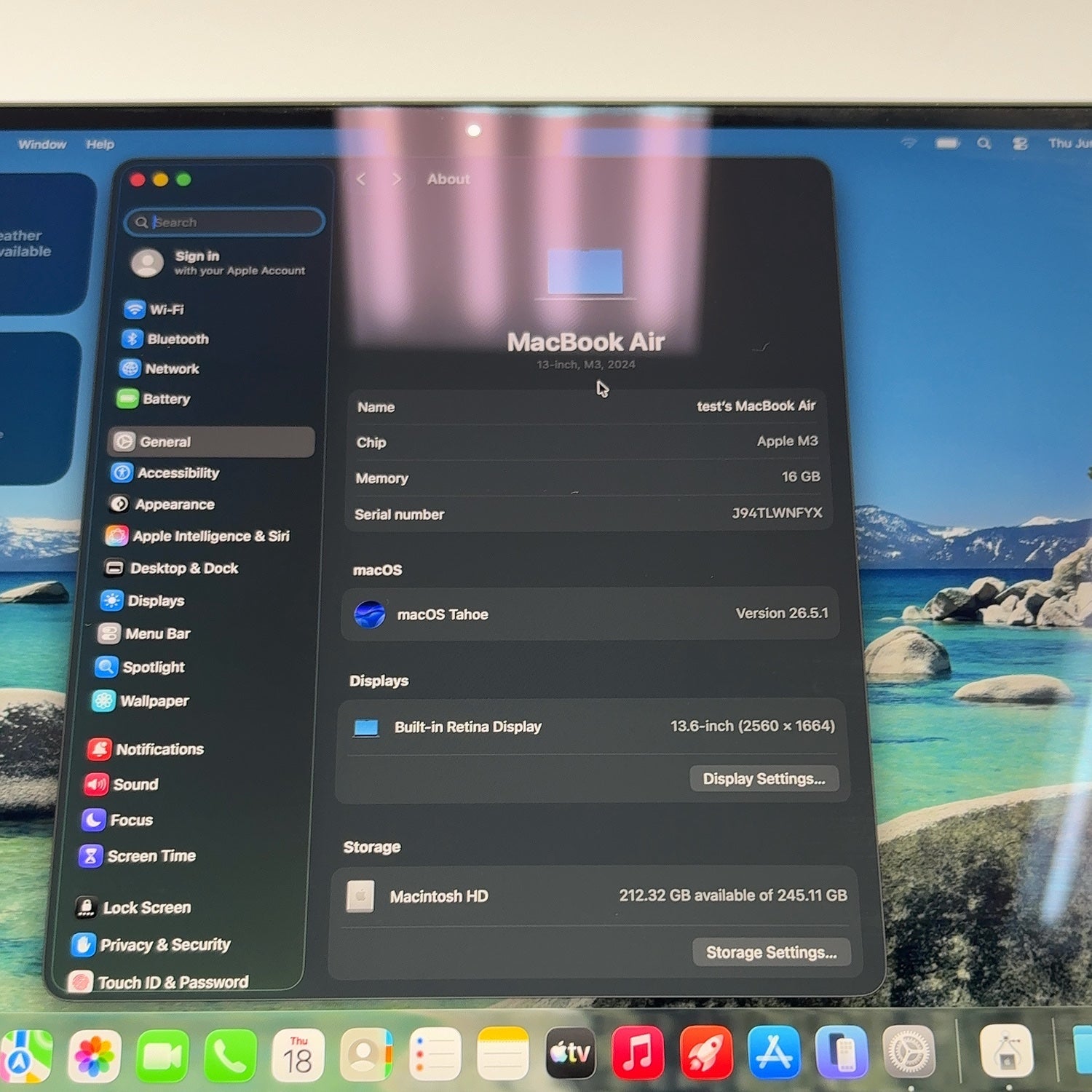The width and height of the screenshot is (1092, 1092).
Task: Open Control Center in the menu bar
Action: (1021, 143)
